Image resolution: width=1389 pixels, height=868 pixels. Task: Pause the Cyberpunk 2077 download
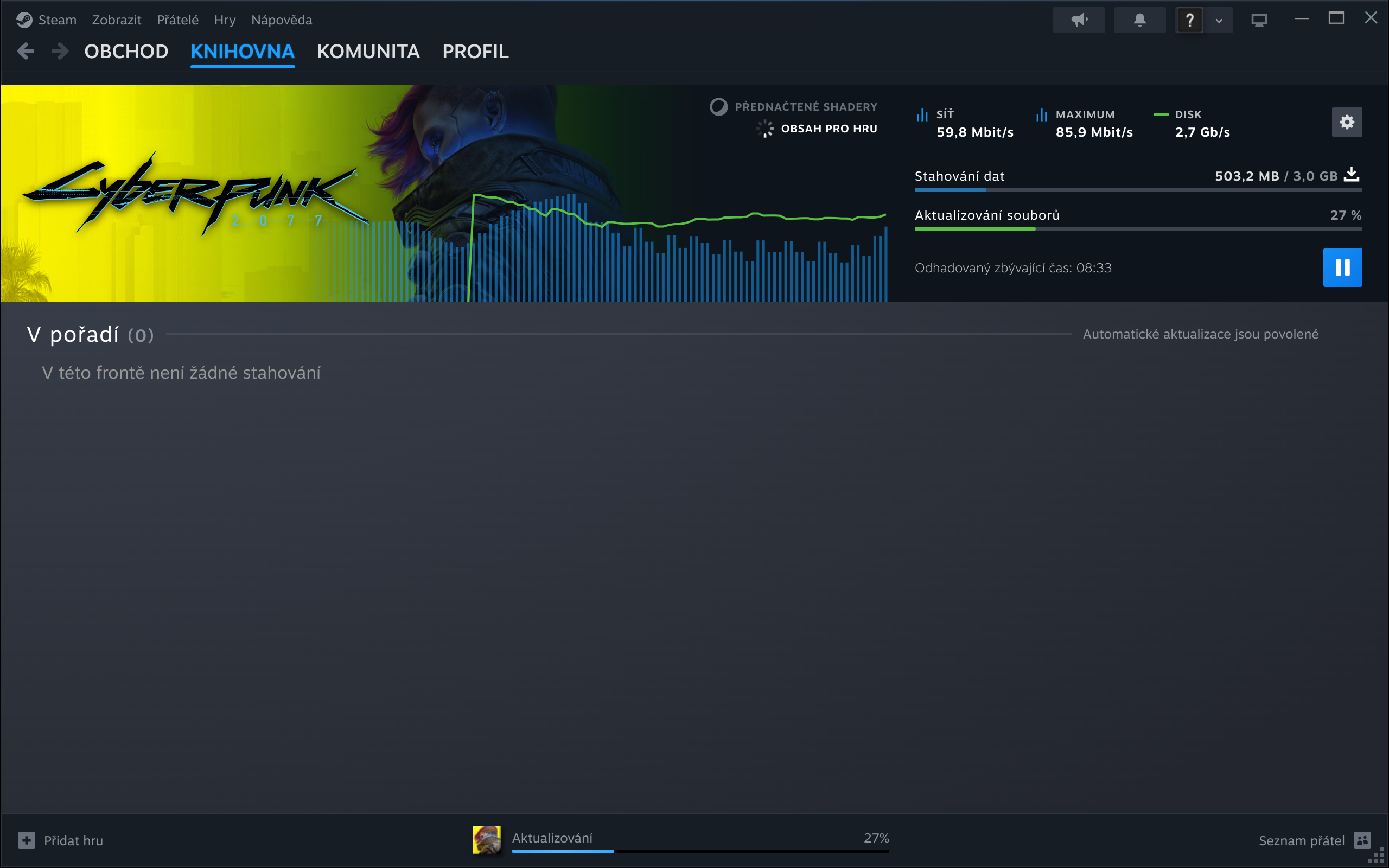pyautogui.click(x=1342, y=267)
